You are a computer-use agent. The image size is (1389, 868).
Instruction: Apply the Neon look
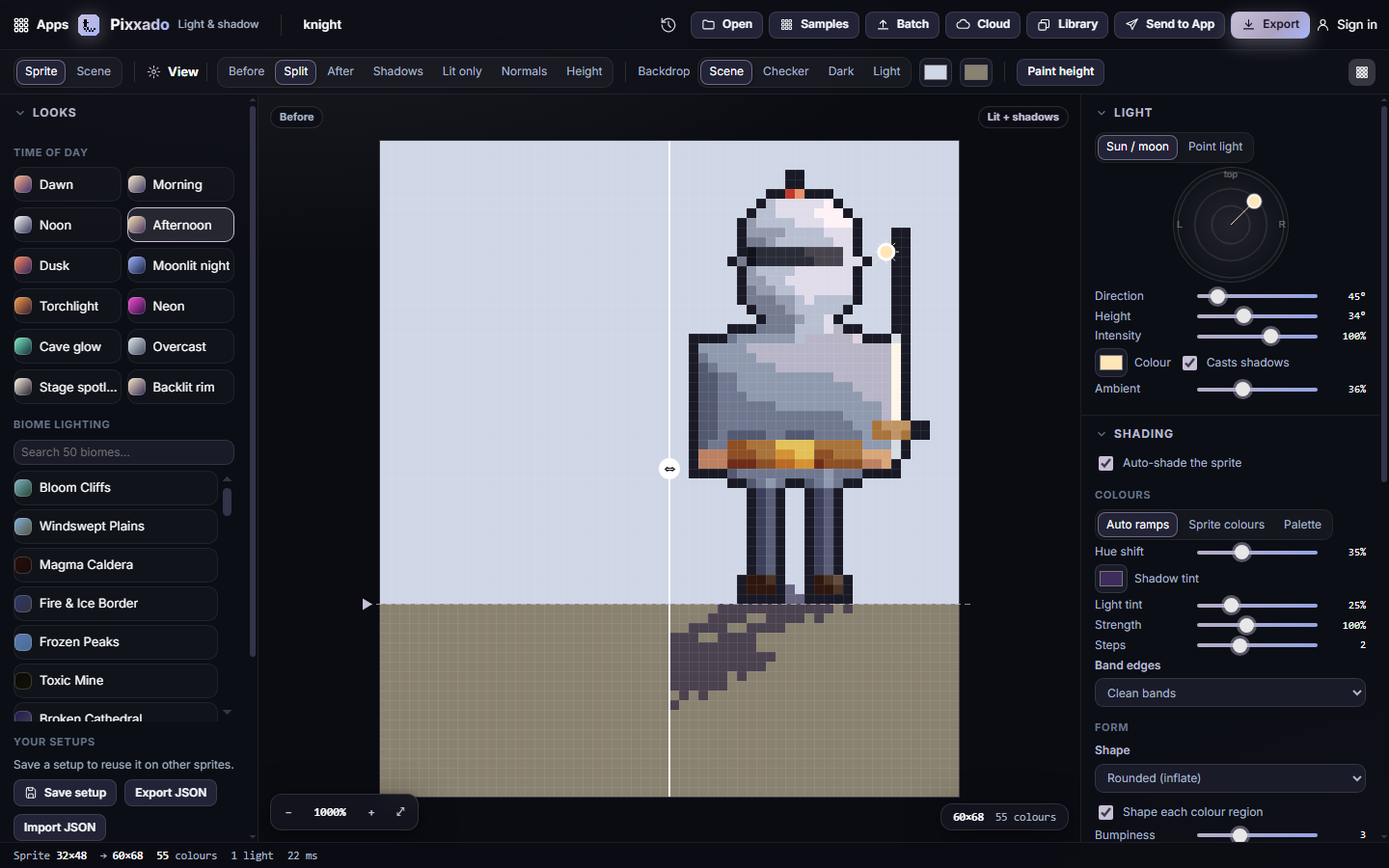point(180,307)
